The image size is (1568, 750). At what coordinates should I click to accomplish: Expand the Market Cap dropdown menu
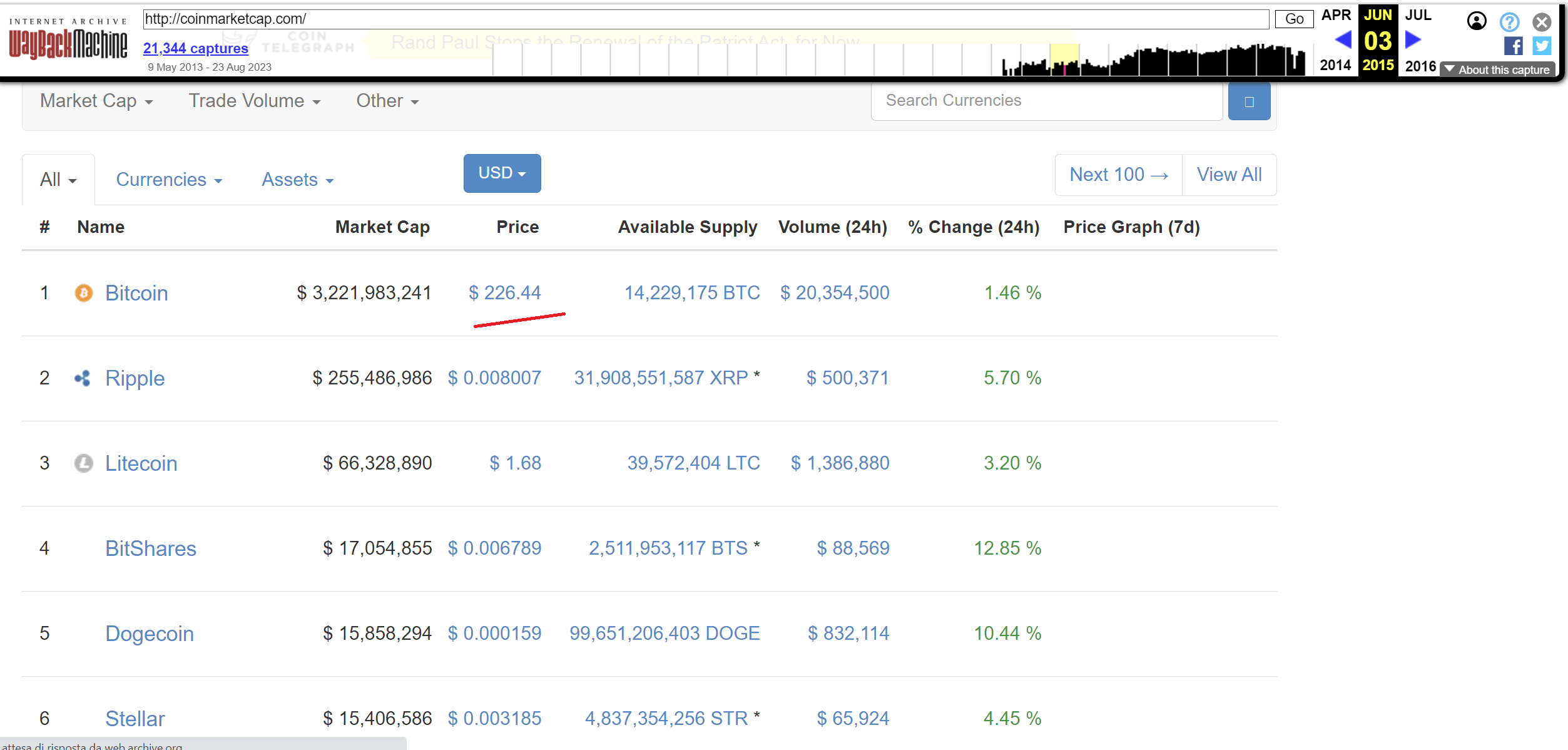[x=96, y=101]
